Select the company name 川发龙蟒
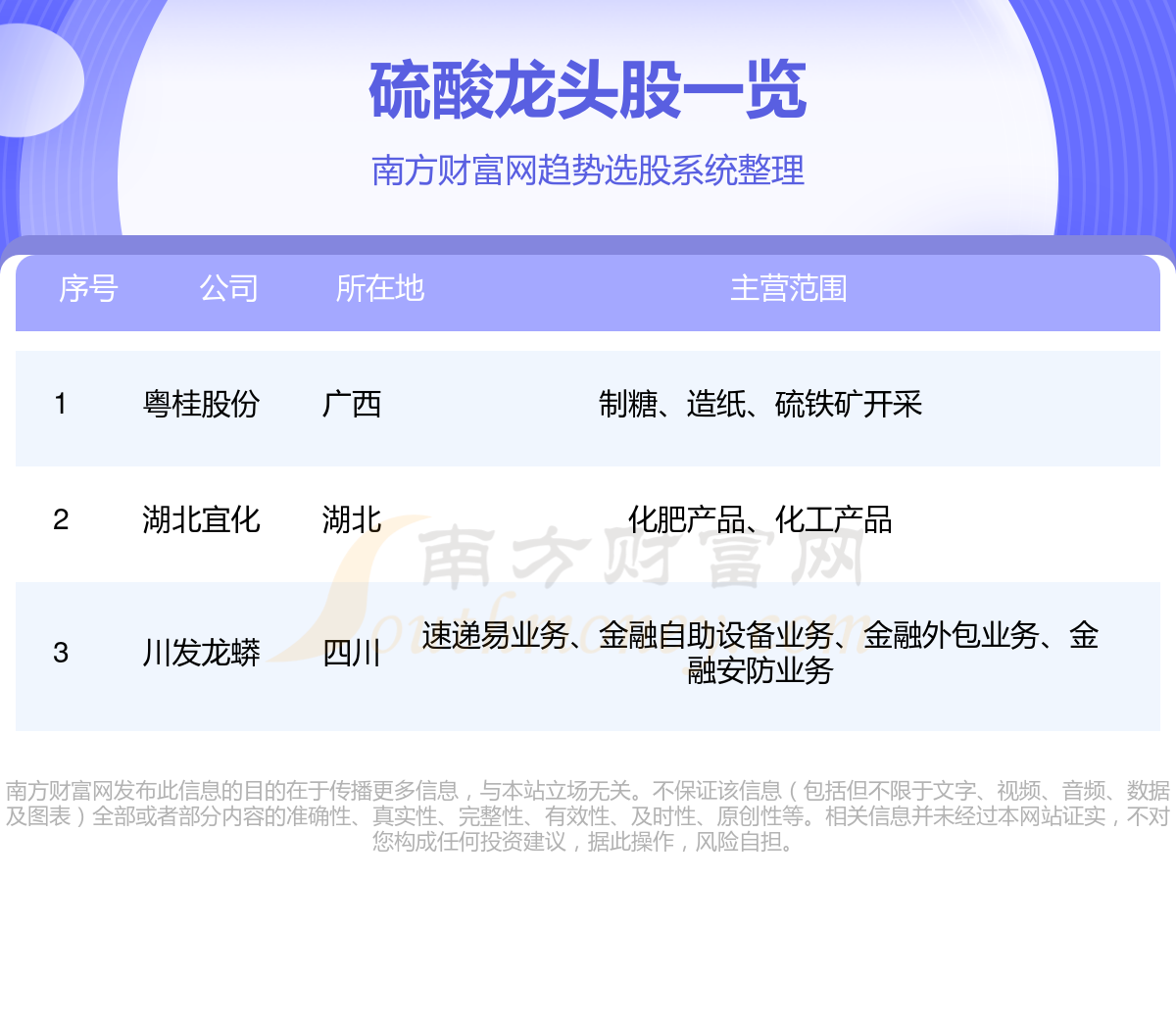 pyautogui.click(x=201, y=653)
